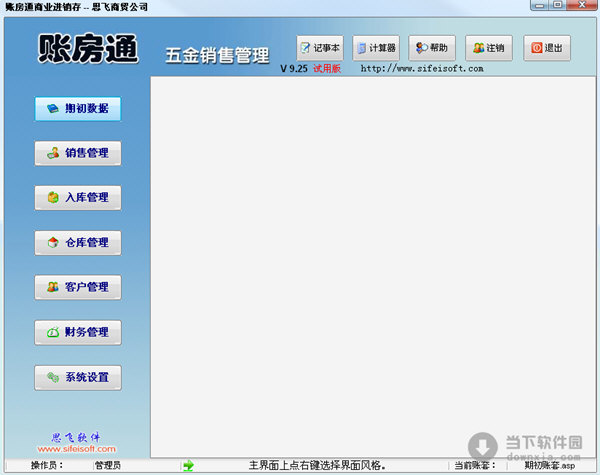Close the 账房通 window

[582, 5]
